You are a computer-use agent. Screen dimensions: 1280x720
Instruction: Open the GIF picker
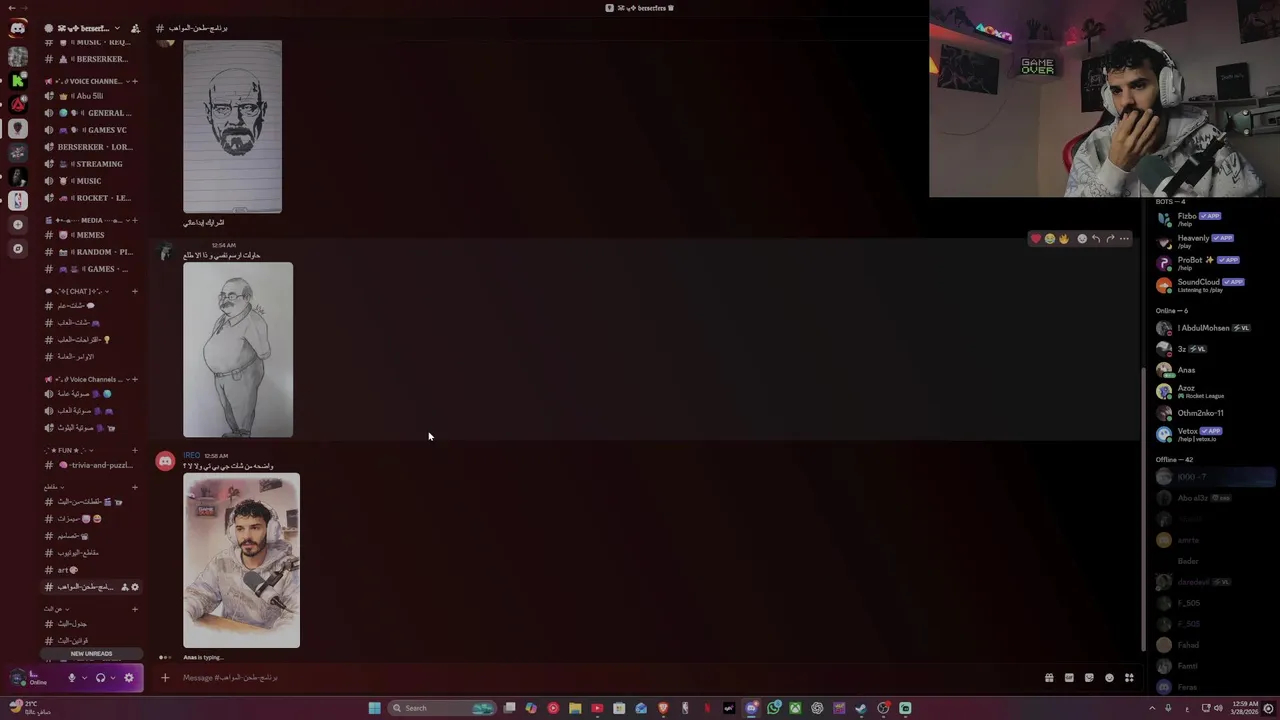pos(1069,678)
